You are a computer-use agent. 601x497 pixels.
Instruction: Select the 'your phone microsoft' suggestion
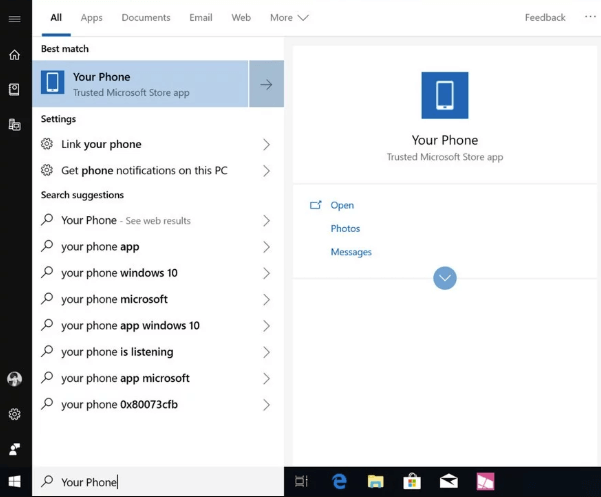158,300
